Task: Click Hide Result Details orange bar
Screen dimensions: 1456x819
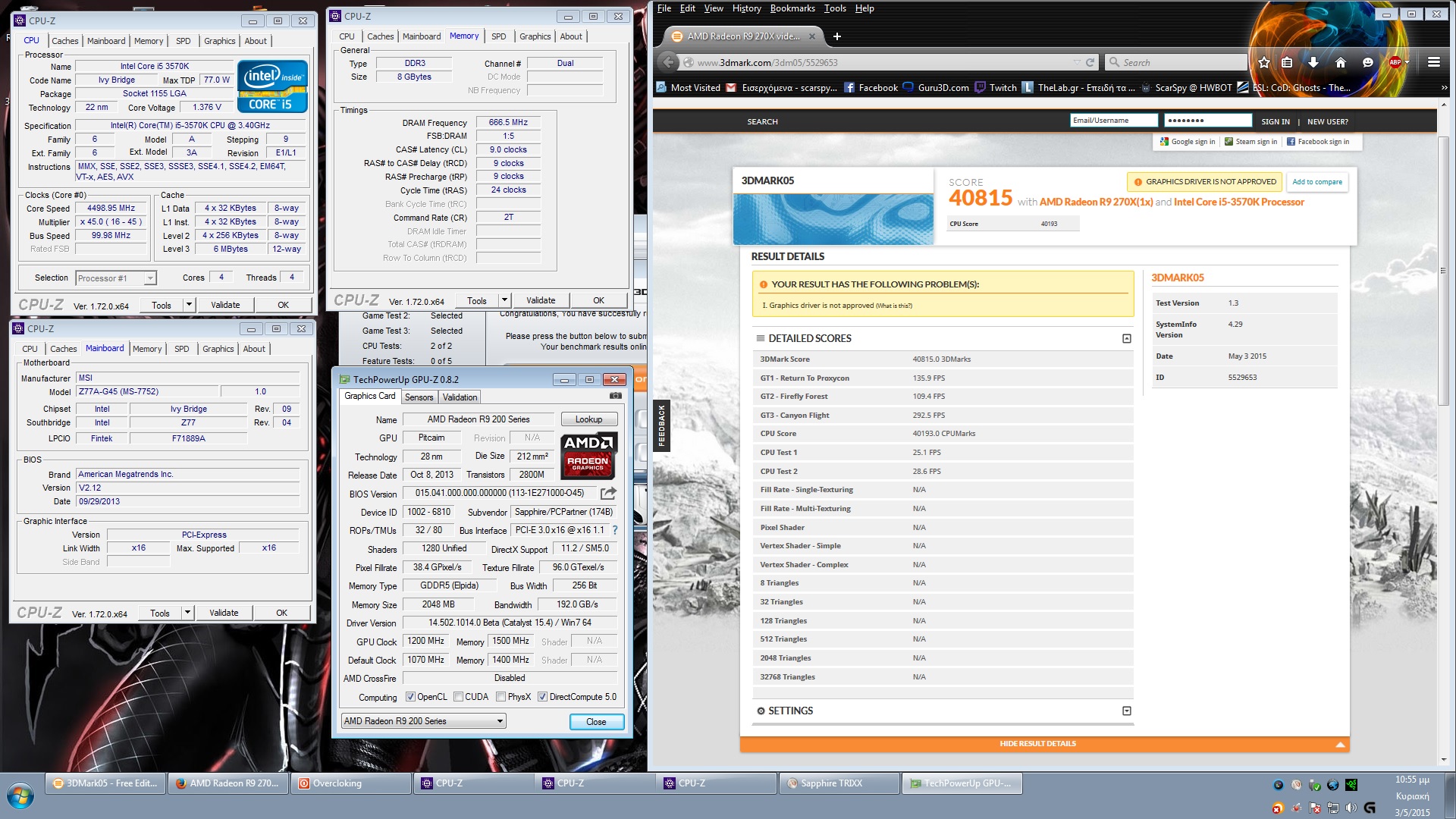Action: (1044, 743)
